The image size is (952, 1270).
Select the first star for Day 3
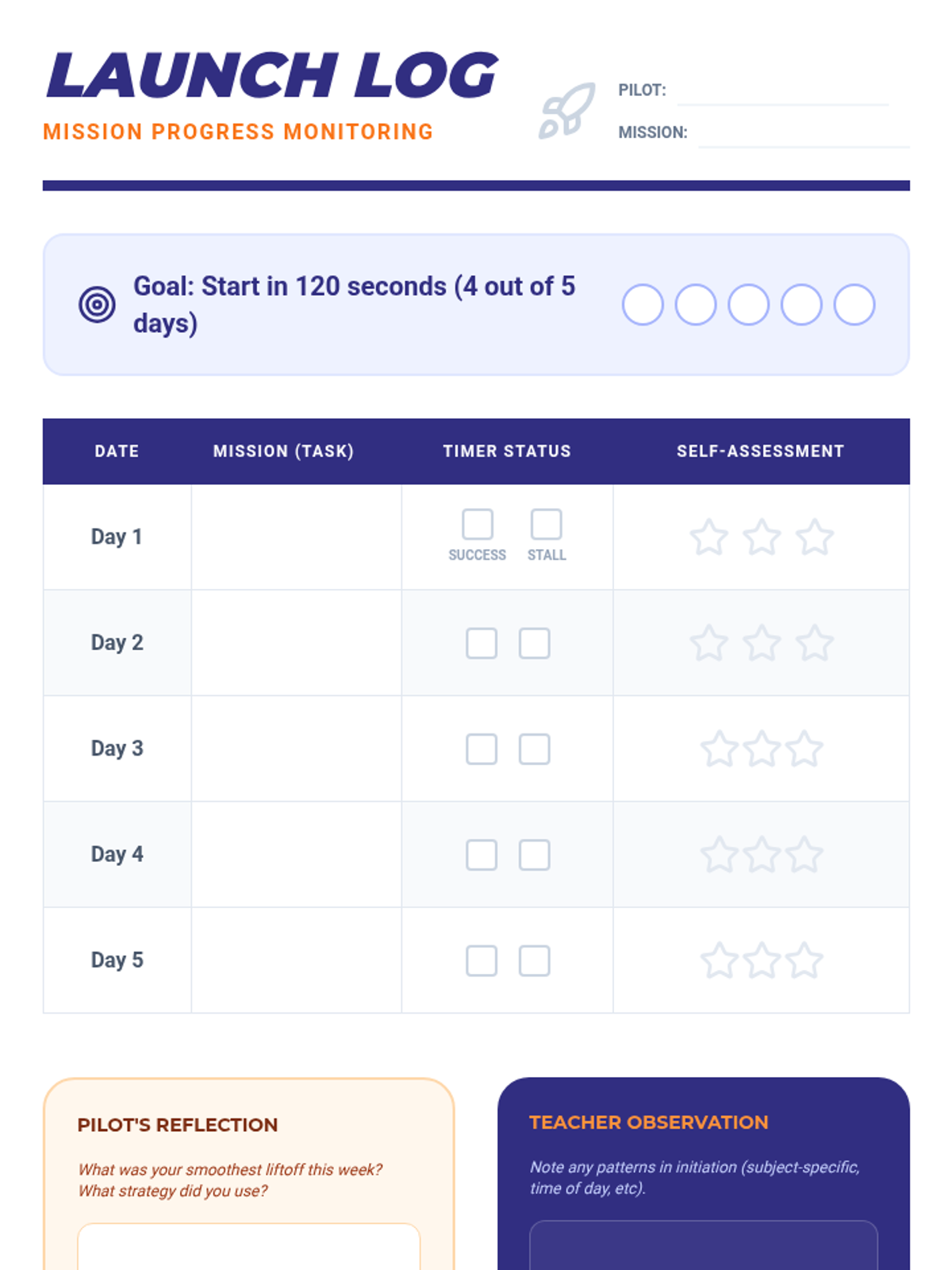coord(720,749)
